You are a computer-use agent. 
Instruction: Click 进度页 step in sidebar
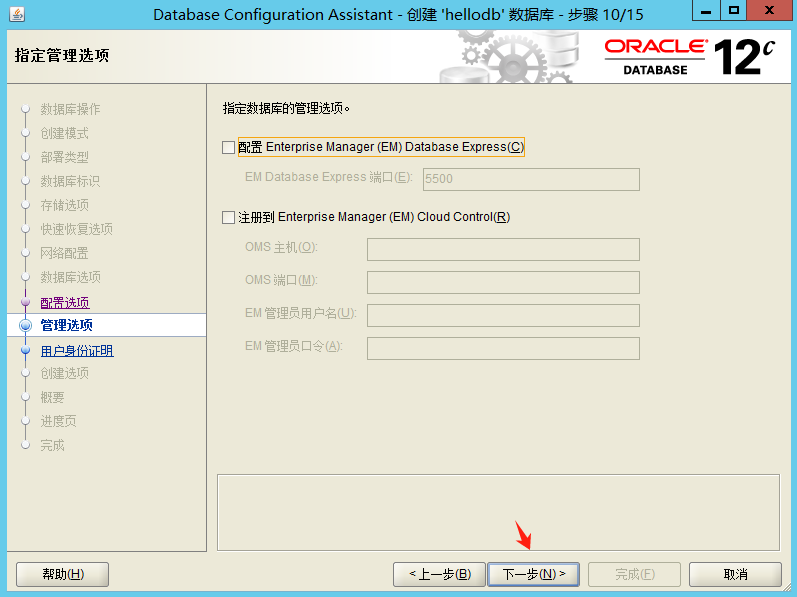[x=58, y=421]
